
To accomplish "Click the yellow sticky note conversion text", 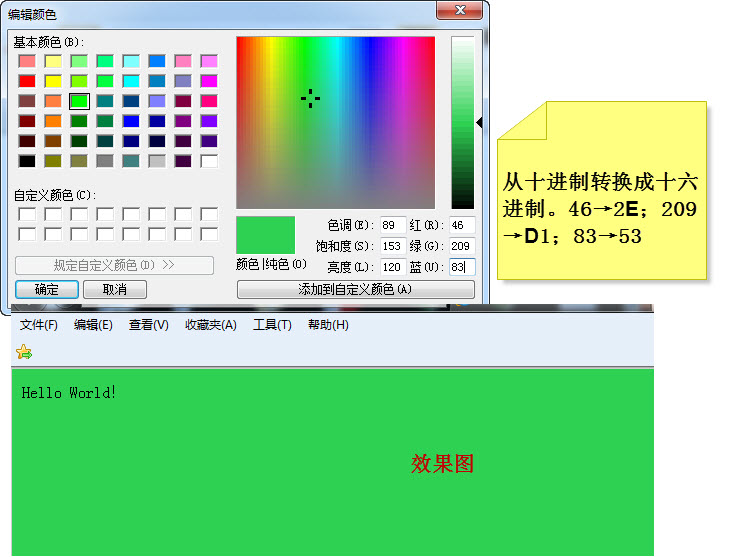I will tap(599, 209).
